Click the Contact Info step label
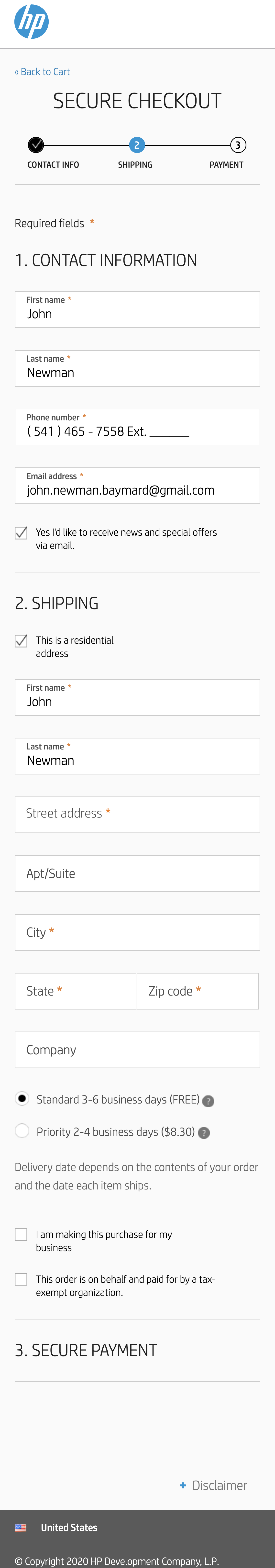 (x=53, y=164)
